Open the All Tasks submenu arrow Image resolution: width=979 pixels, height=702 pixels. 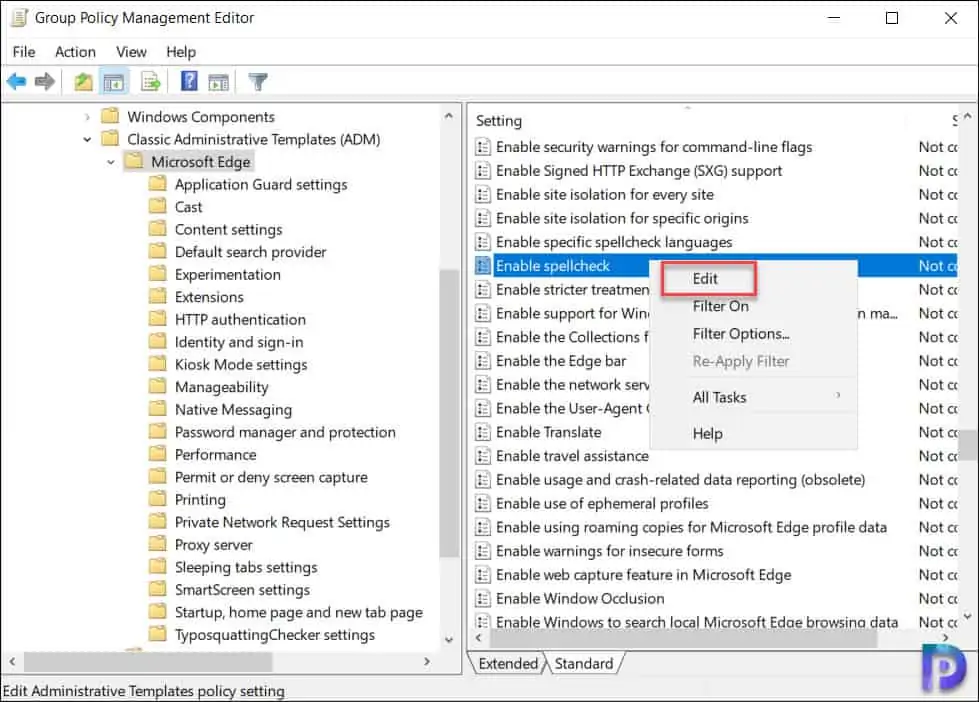pyautogui.click(x=839, y=395)
